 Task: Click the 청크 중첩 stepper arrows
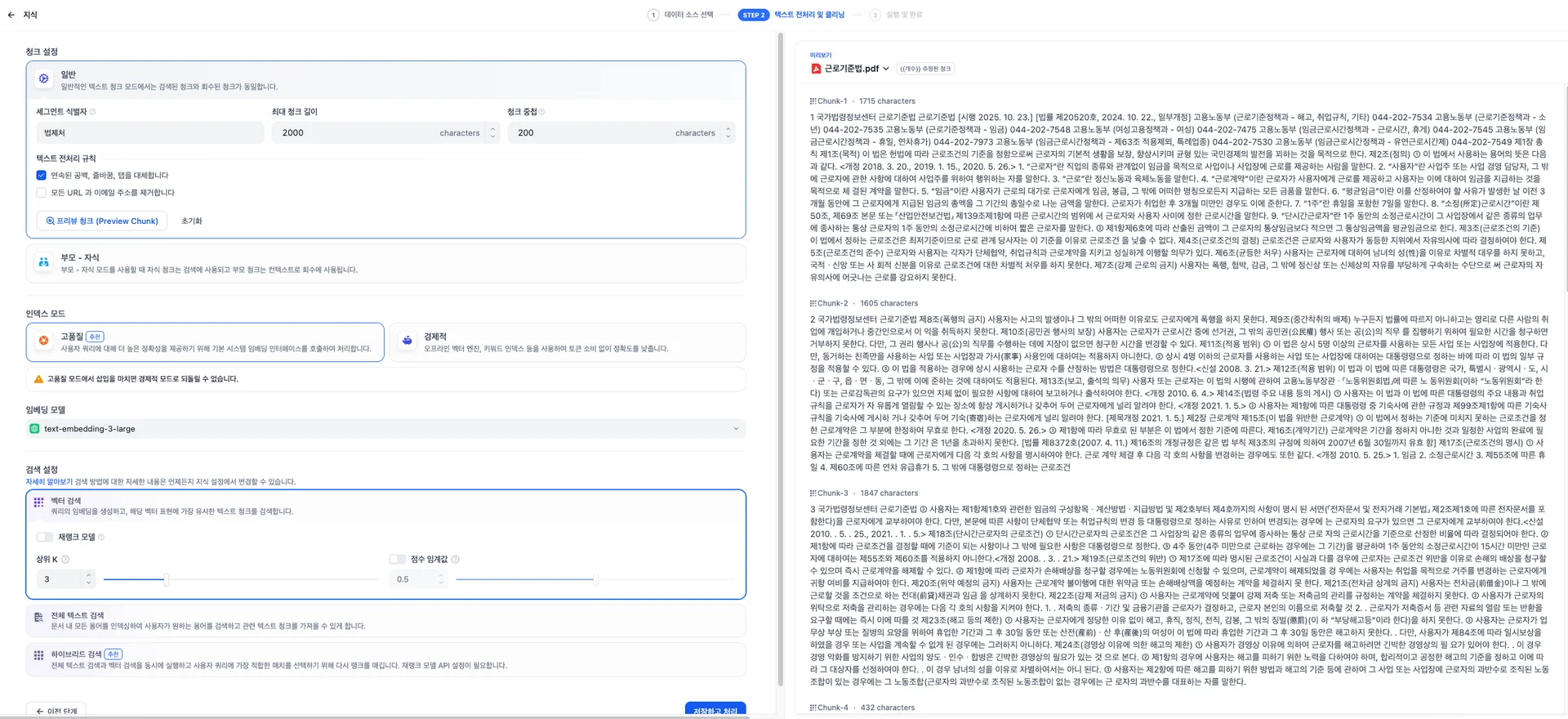click(728, 132)
